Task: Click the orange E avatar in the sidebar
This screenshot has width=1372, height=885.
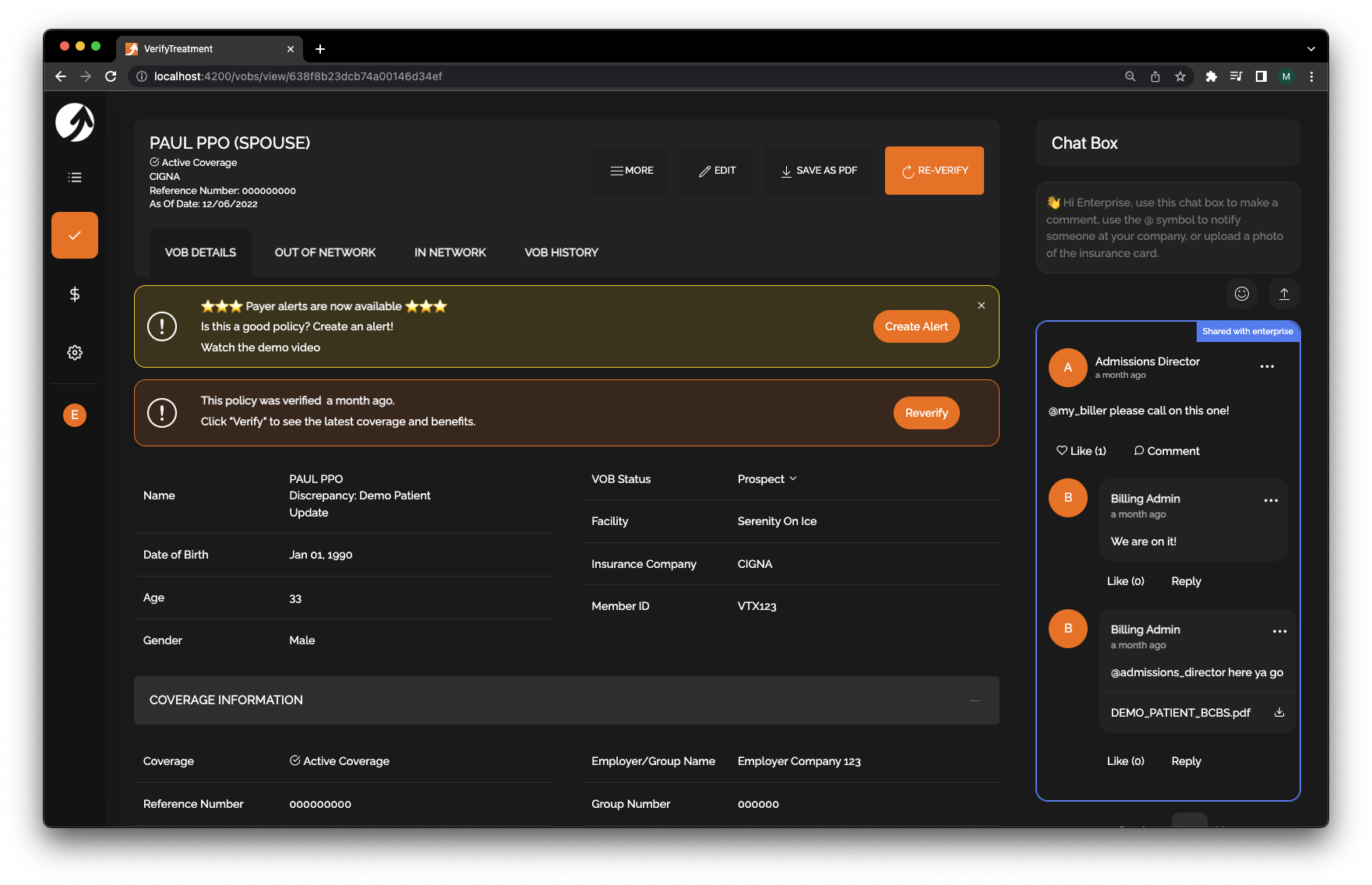Action: tap(74, 414)
